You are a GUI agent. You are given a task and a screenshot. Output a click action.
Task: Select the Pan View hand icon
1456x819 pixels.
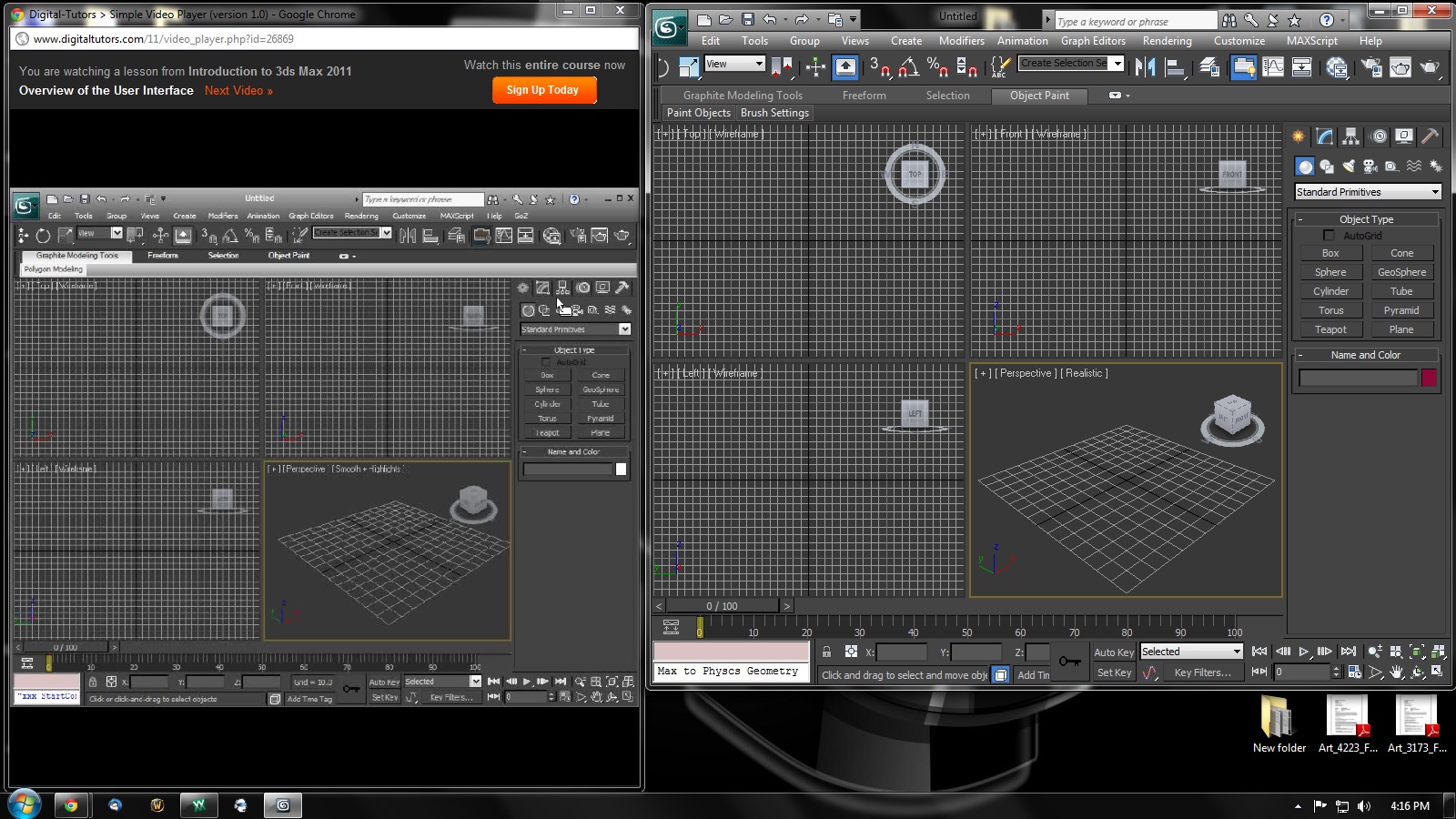(x=1395, y=672)
